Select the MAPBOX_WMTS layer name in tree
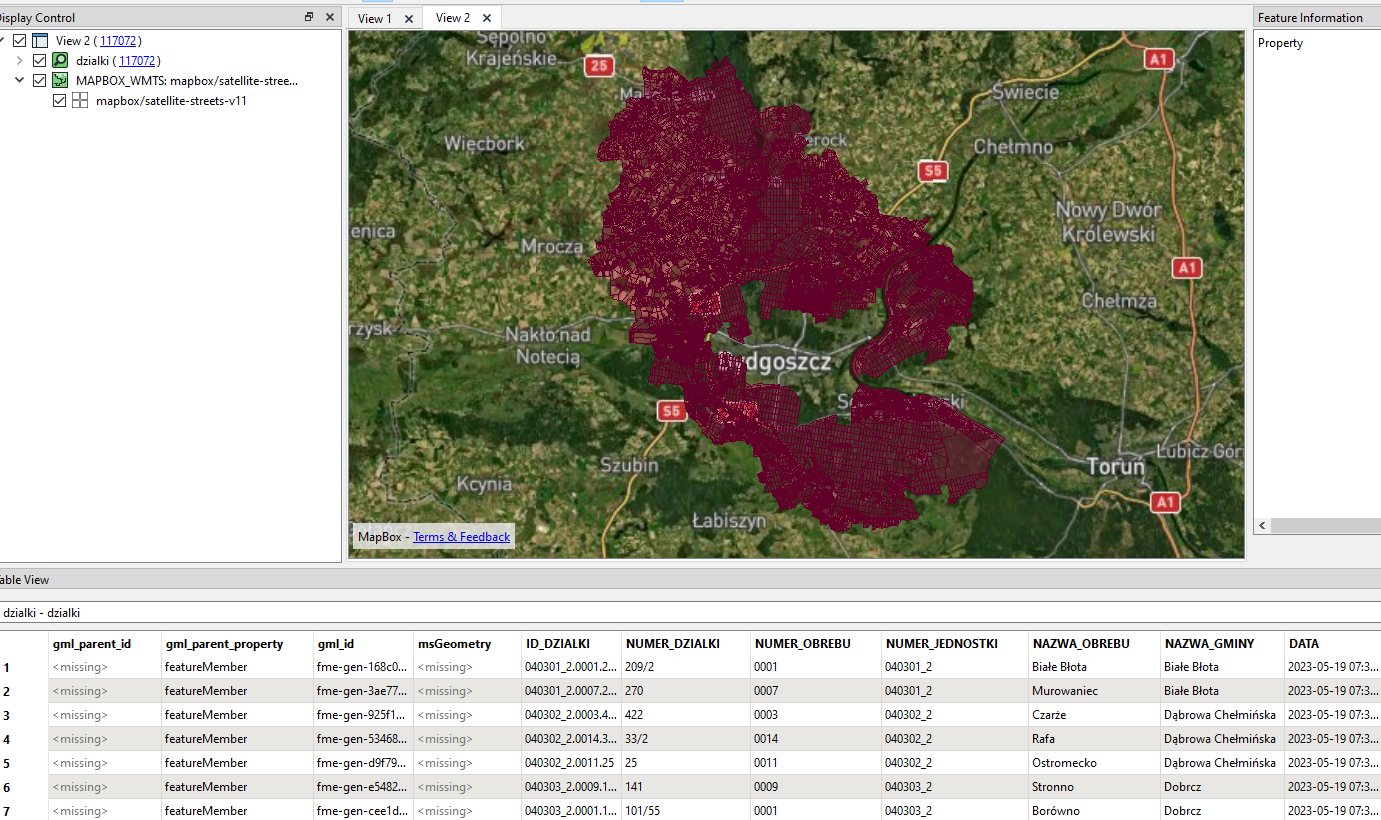This screenshot has height=820, width=1381. [187, 81]
